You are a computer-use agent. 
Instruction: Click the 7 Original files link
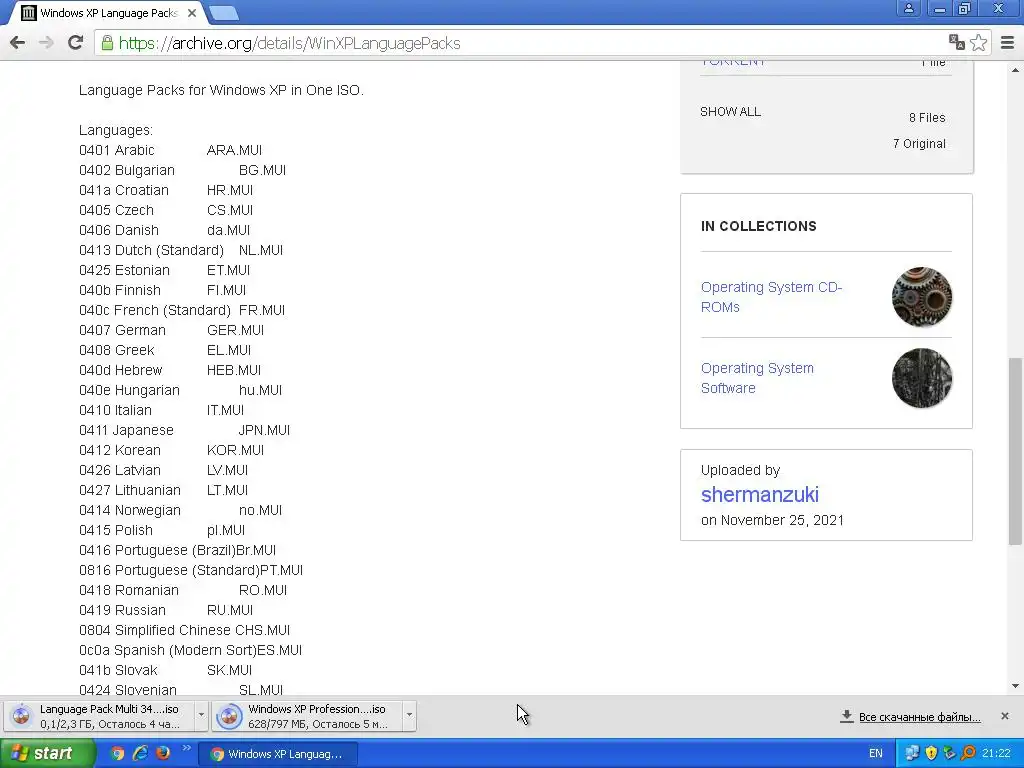[919, 144]
